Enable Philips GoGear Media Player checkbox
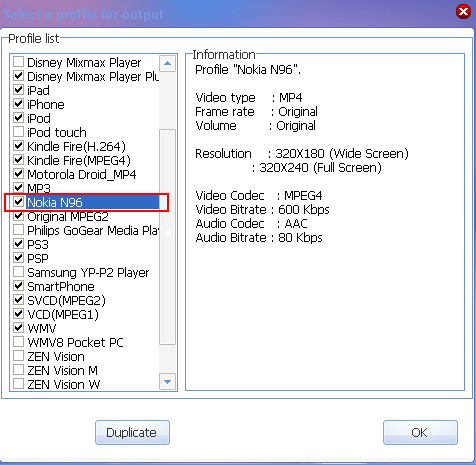This screenshot has width=476, height=465. click(x=18, y=230)
